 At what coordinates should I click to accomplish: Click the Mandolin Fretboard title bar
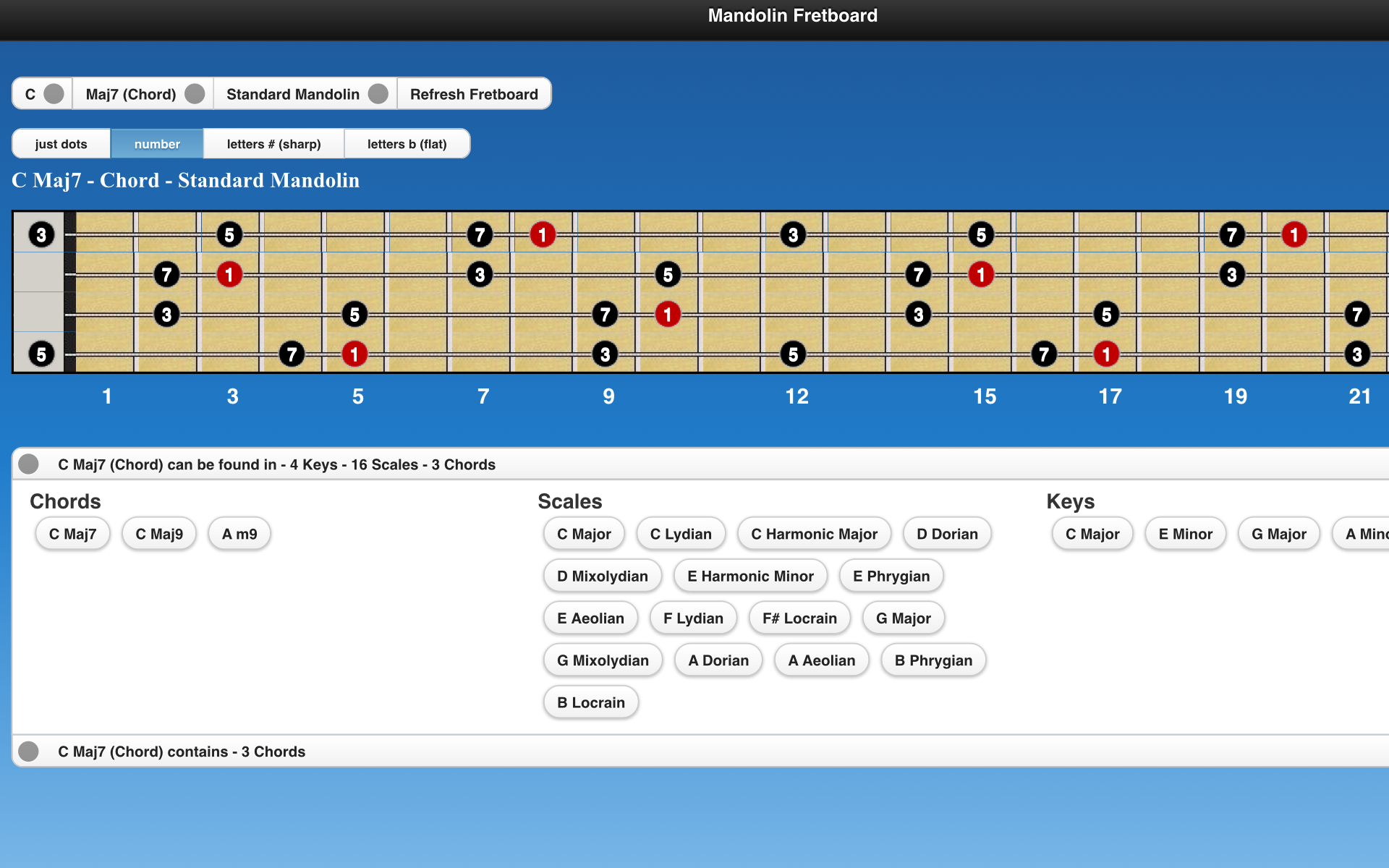[793, 14]
